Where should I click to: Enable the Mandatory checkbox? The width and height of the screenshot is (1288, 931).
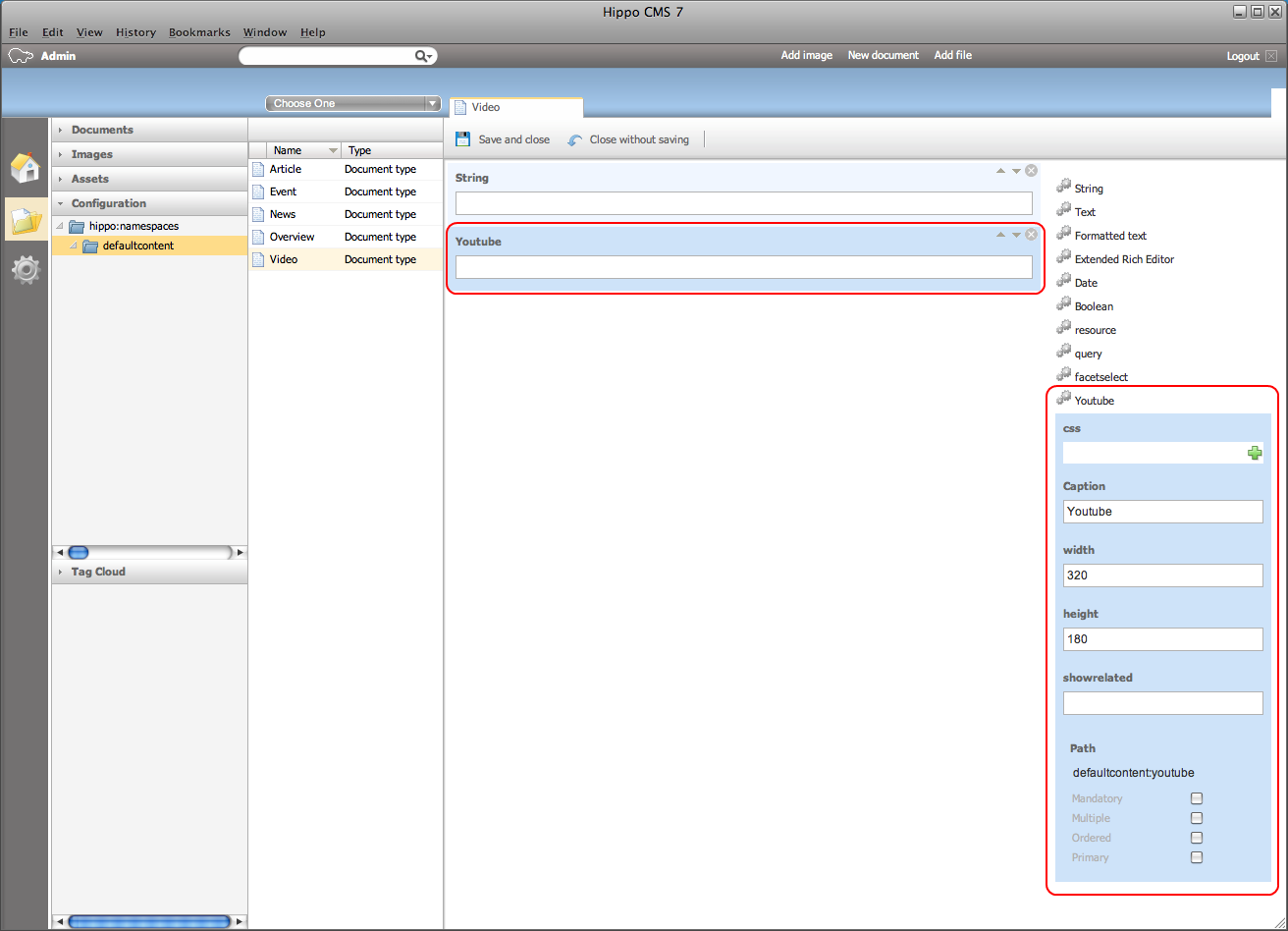(1196, 798)
